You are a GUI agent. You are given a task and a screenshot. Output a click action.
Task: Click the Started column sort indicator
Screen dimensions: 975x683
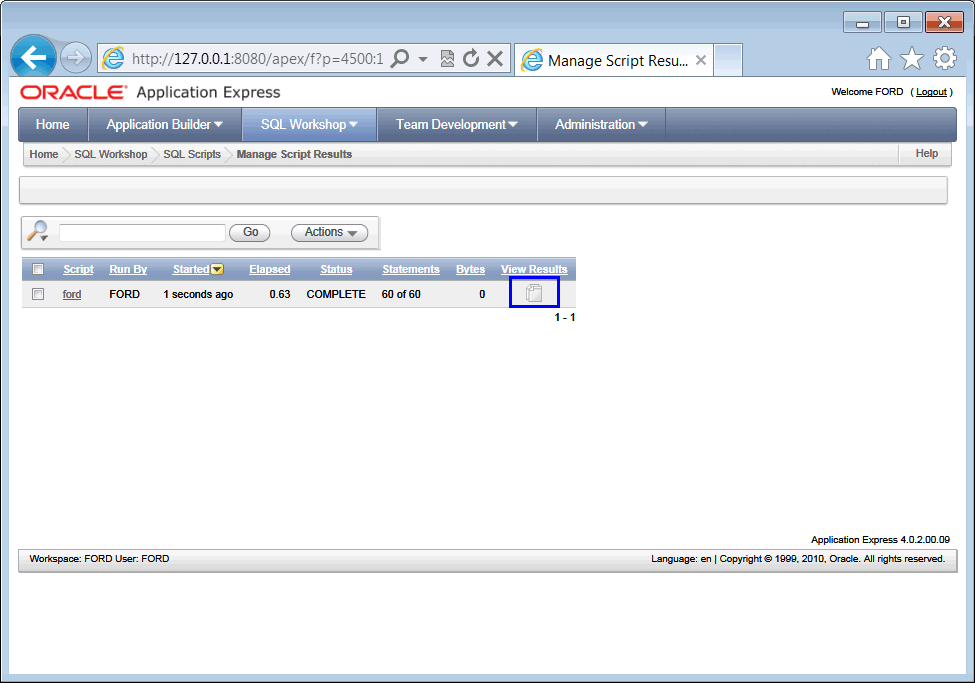pyautogui.click(x=217, y=269)
